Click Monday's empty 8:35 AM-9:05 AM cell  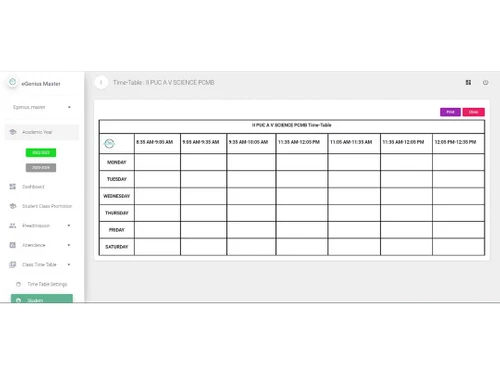coord(157,162)
